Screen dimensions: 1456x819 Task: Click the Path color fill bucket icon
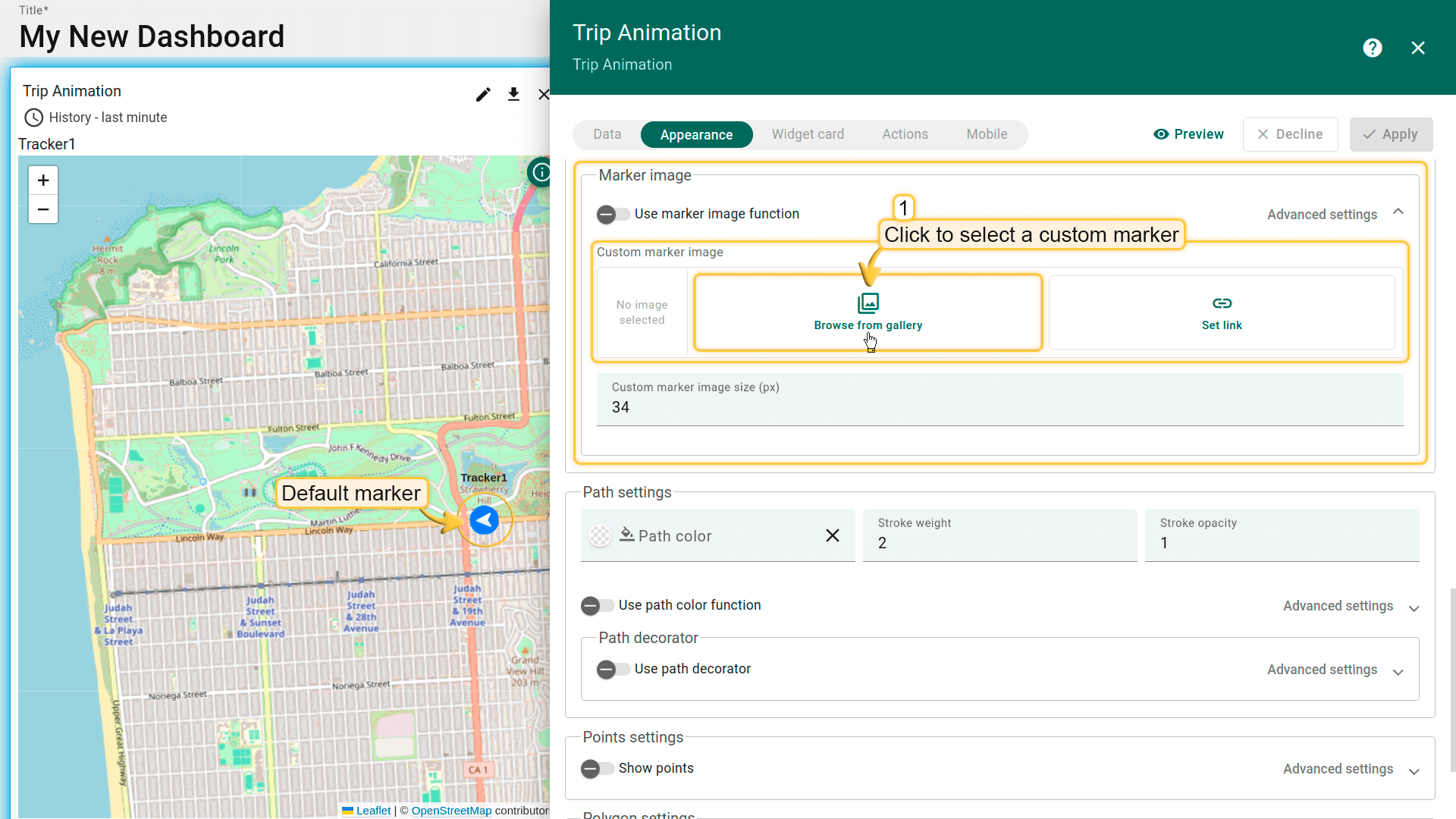627,535
